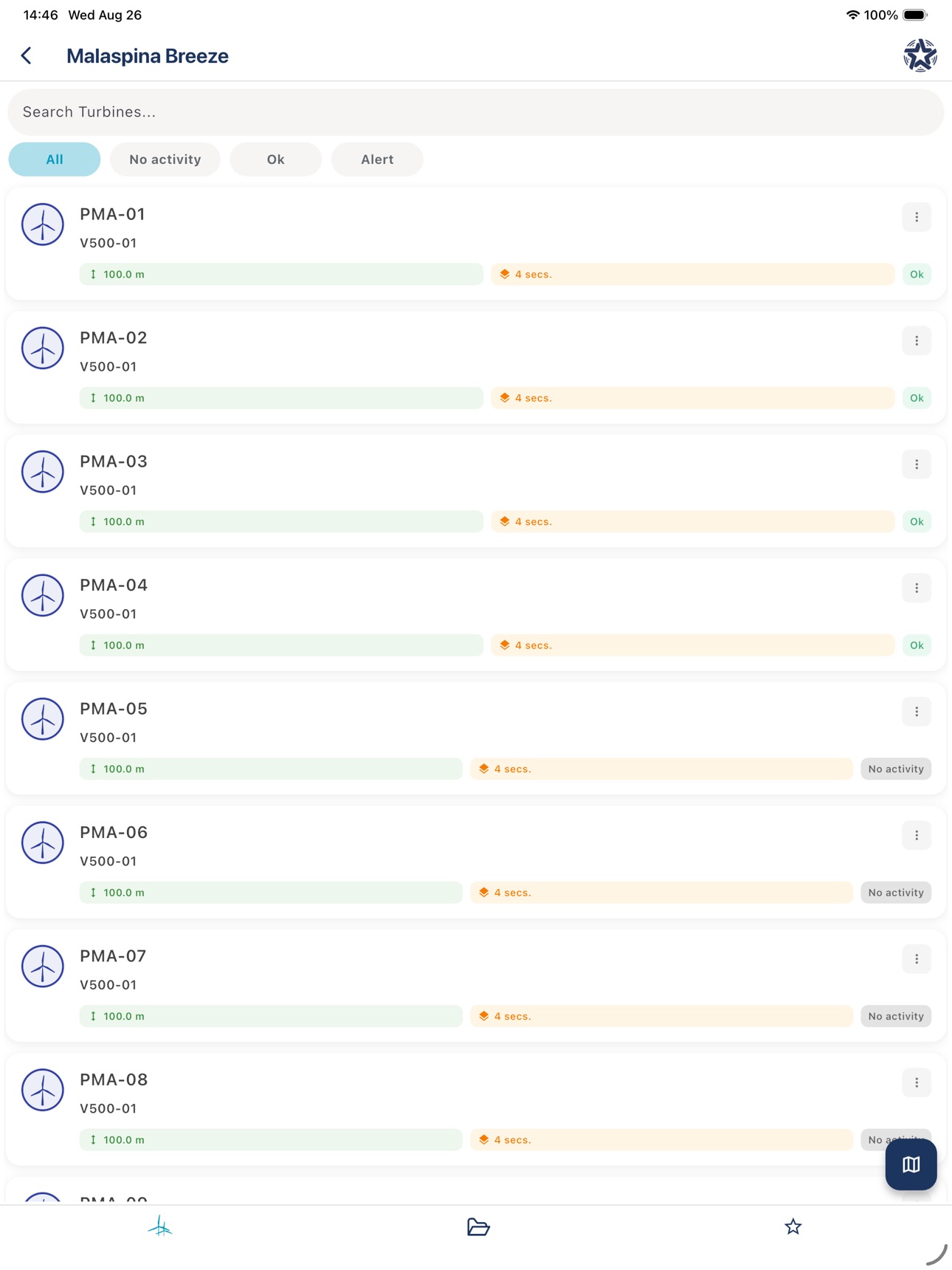The image size is (952, 1270).
Task: Tap the Ok status badge on PMA-02
Action: [x=917, y=398]
